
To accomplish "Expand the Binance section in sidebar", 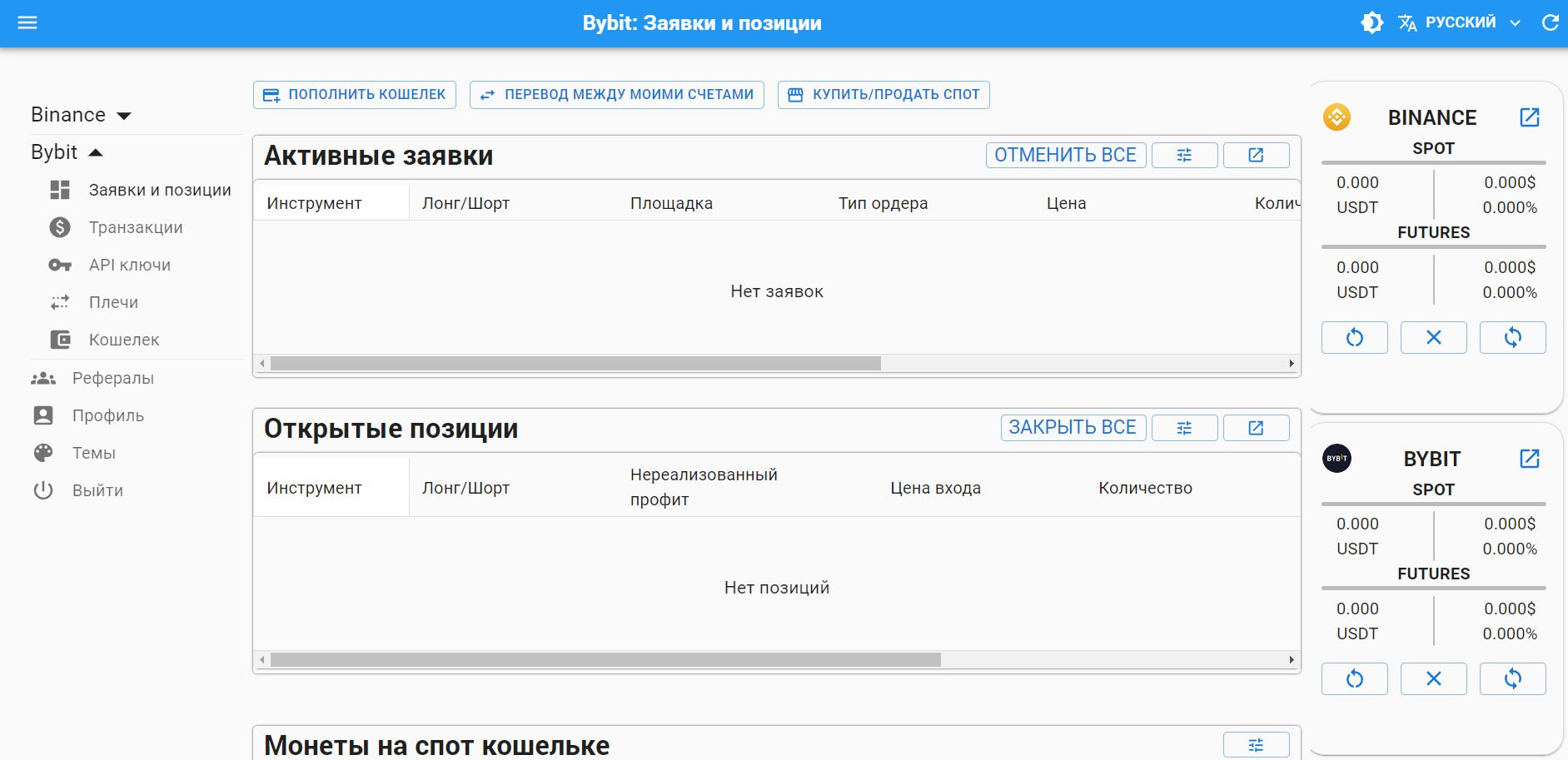I will pyautogui.click(x=82, y=115).
